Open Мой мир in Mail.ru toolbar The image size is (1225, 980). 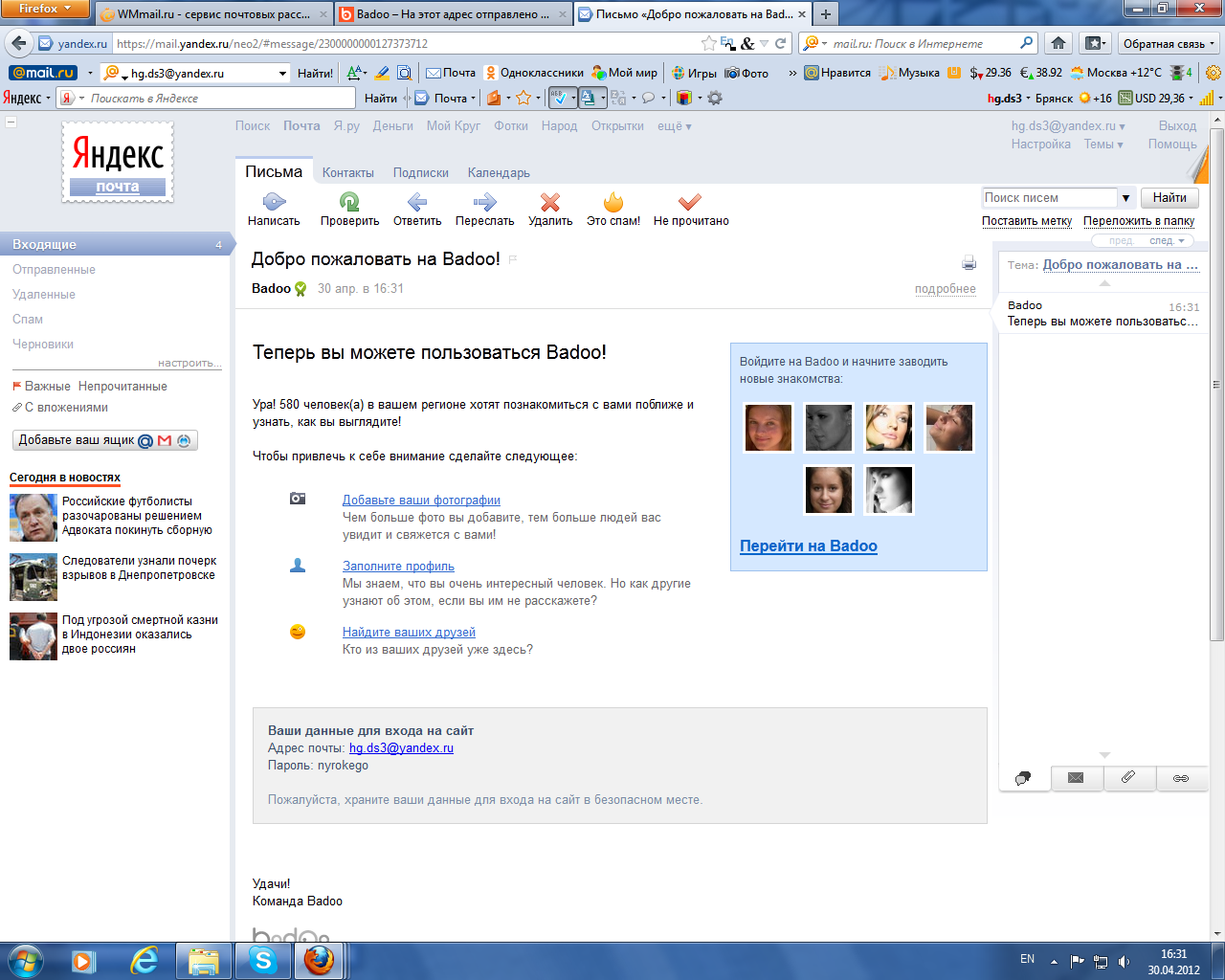pyautogui.click(x=625, y=73)
